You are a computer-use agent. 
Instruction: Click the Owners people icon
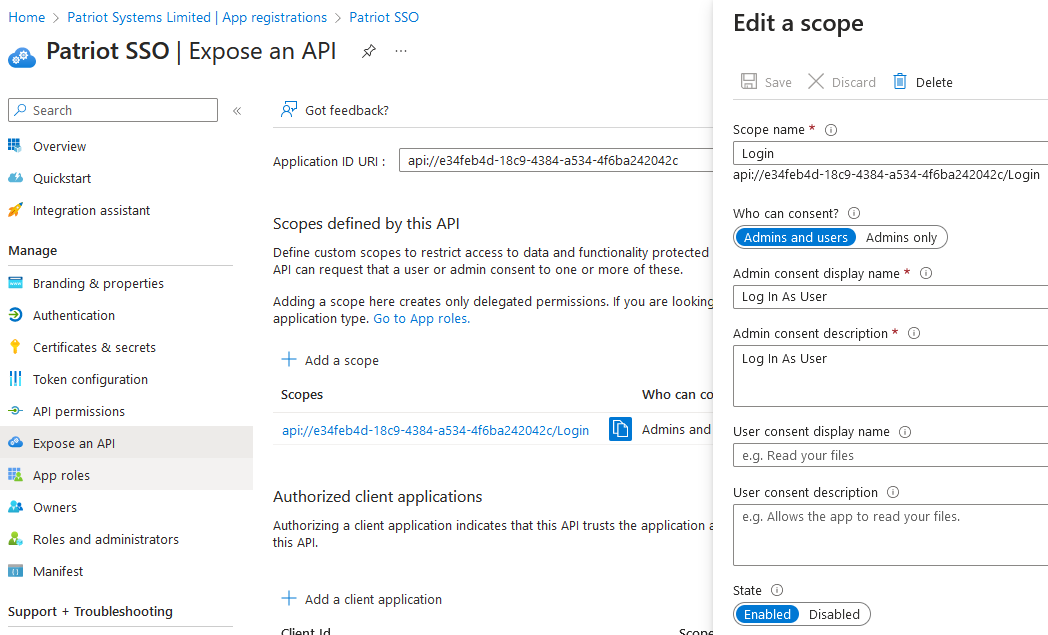(15, 507)
